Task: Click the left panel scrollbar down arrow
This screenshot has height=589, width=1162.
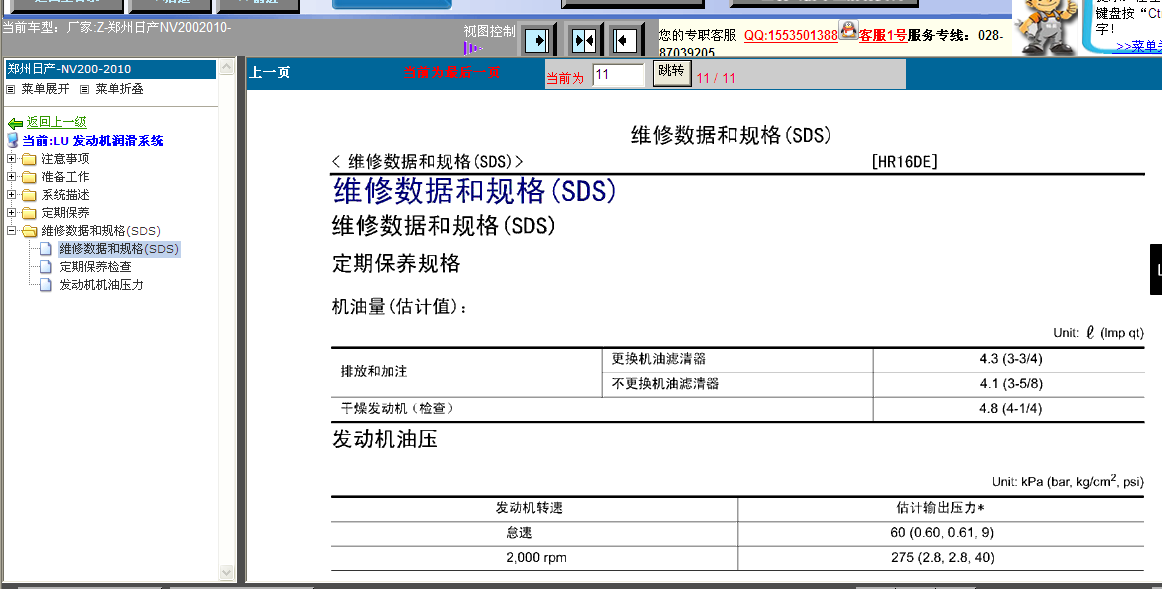Action: [x=227, y=573]
